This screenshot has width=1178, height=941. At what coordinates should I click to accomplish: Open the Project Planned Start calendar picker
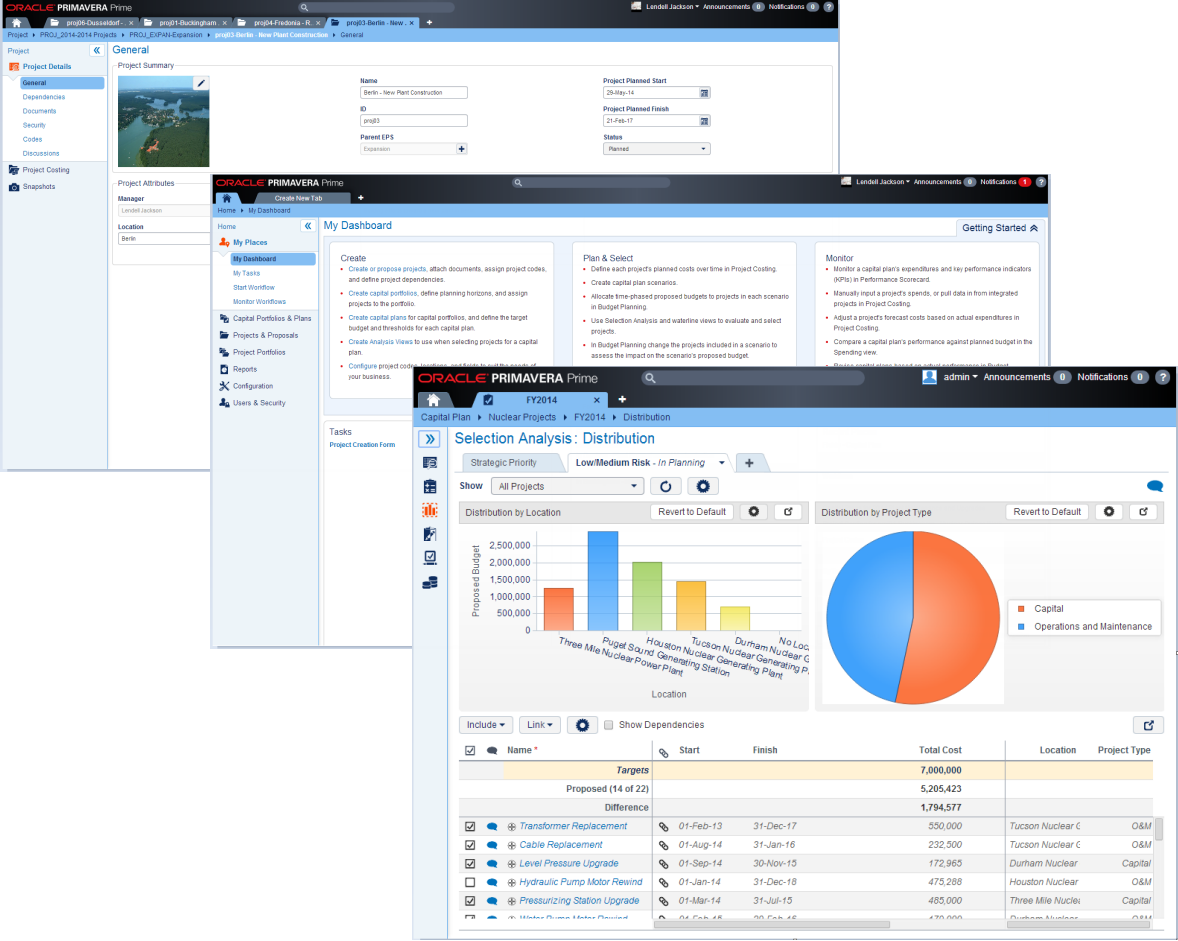click(x=704, y=93)
